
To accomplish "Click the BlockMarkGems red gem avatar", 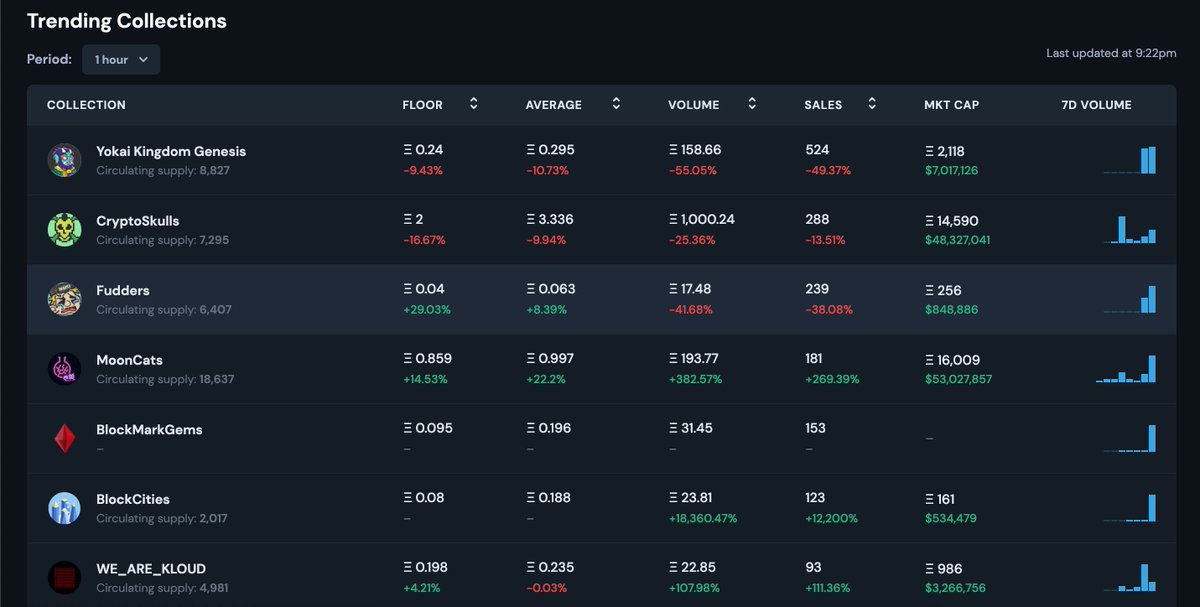I will tap(64, 438).
